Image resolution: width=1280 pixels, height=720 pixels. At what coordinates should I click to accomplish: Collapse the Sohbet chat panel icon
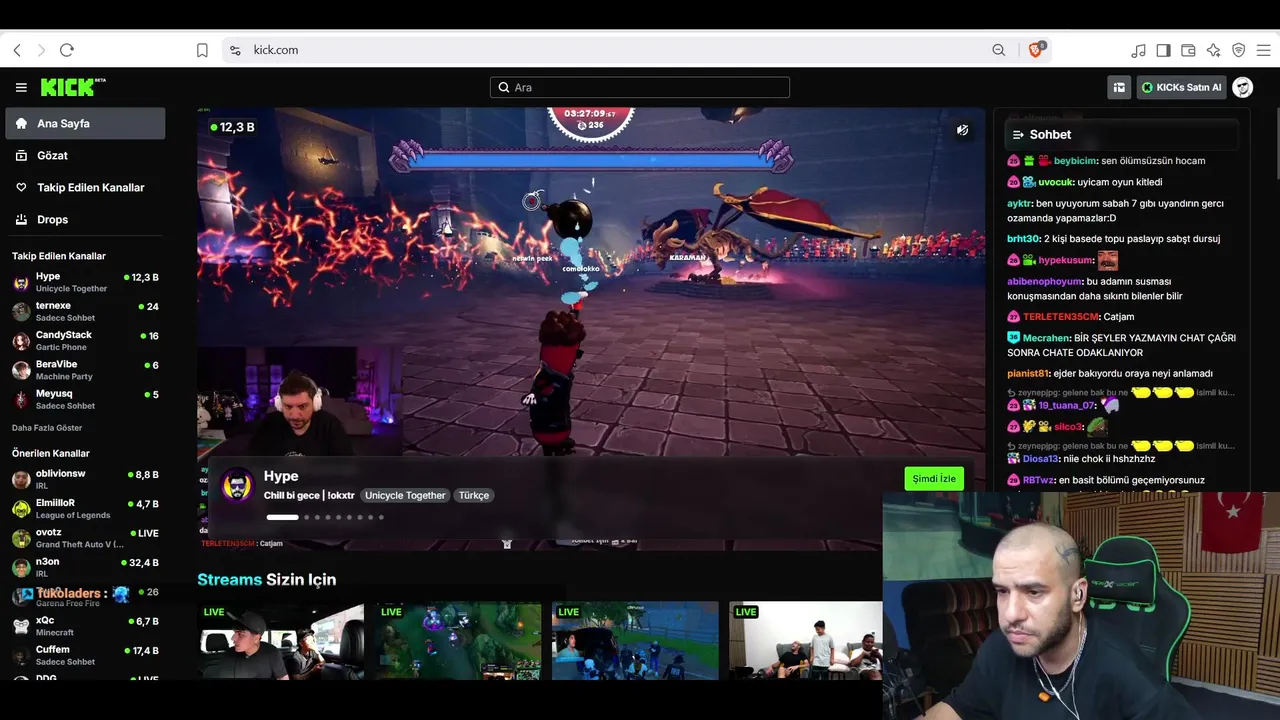(1018, 135)
